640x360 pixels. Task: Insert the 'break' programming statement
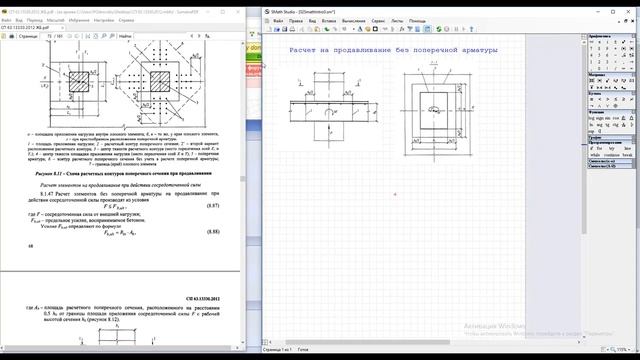pos(627,155)
